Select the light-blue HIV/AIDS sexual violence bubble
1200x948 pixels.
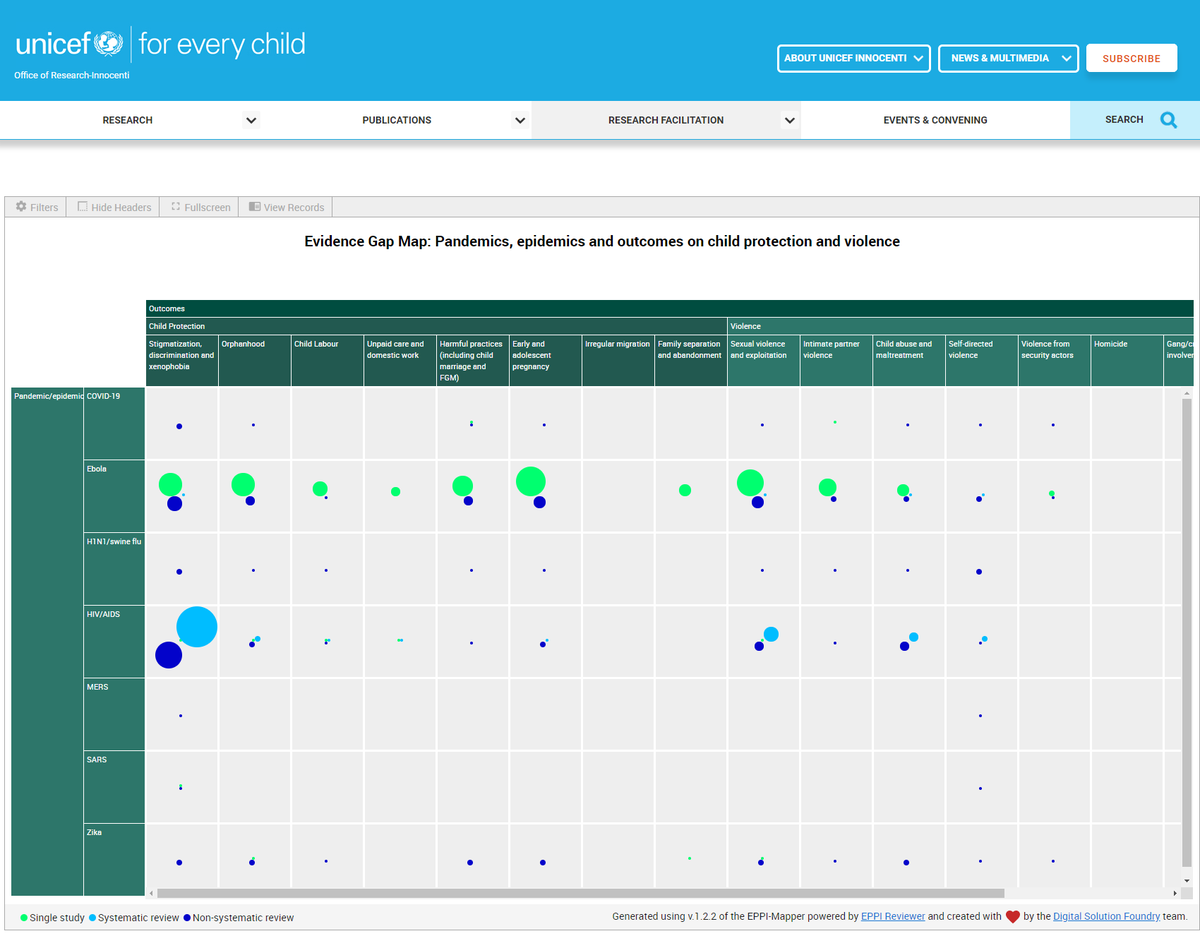tap(771, 634)
